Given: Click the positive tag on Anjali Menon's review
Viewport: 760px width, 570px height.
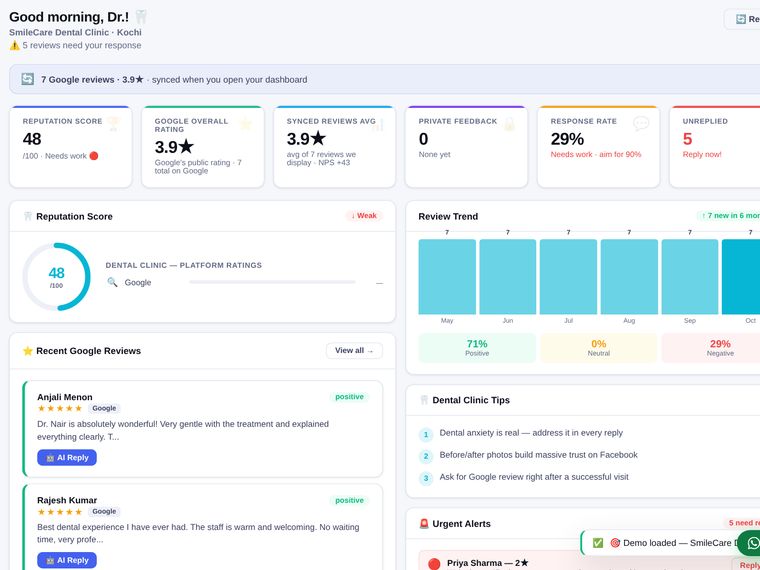Looking at the screenshot, I should pyautogui.click(x=349, y=397).
